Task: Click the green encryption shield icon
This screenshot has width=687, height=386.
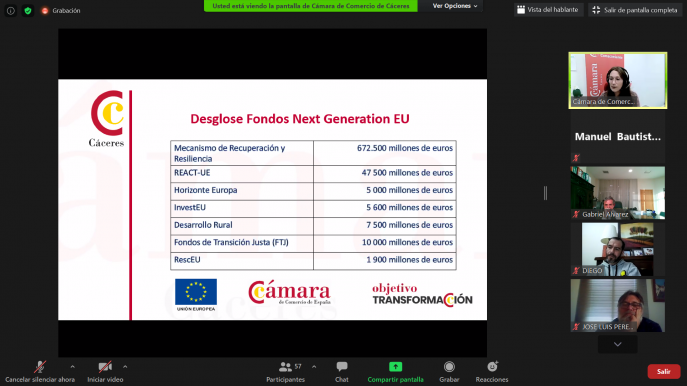Action: (28, 11)
